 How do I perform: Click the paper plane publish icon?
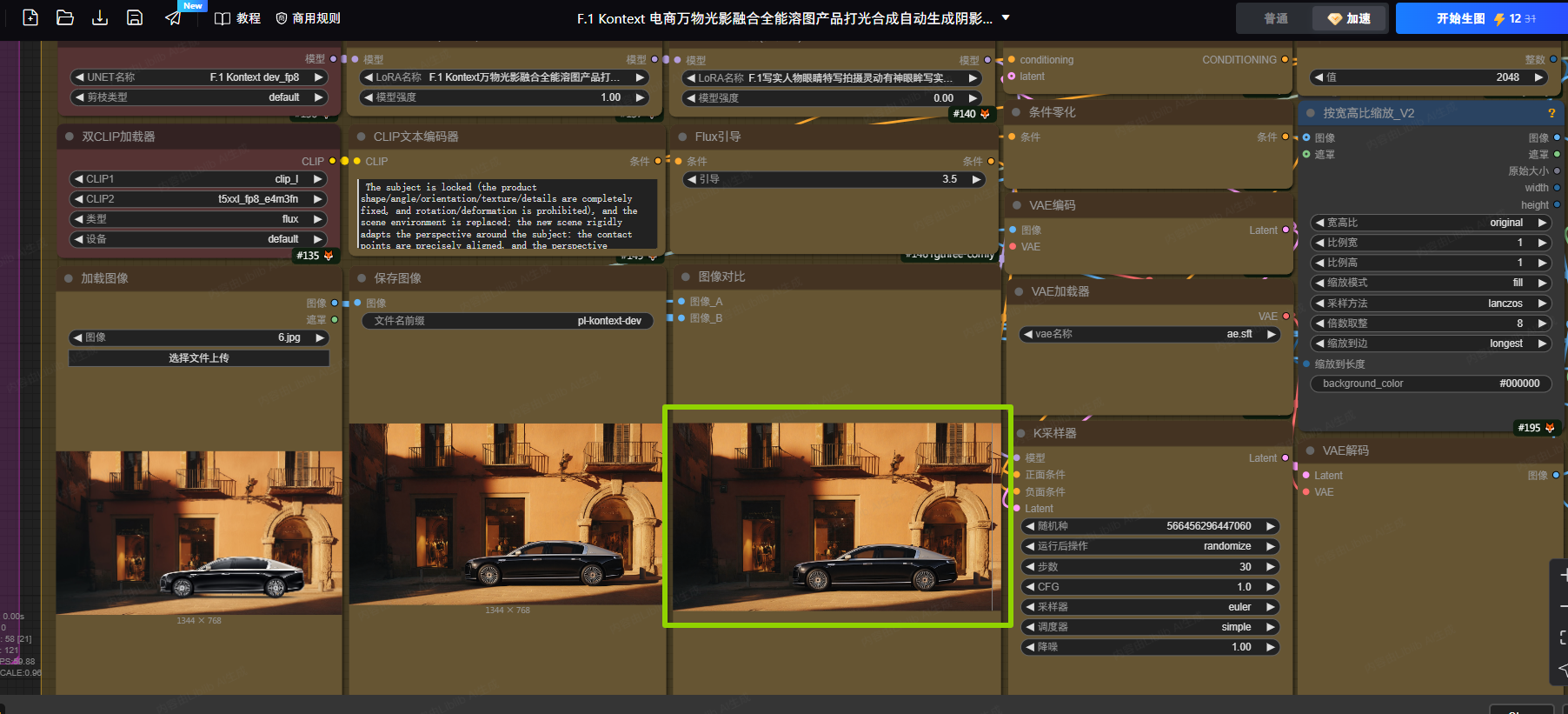pyautogui.click(x=173, y=18)
